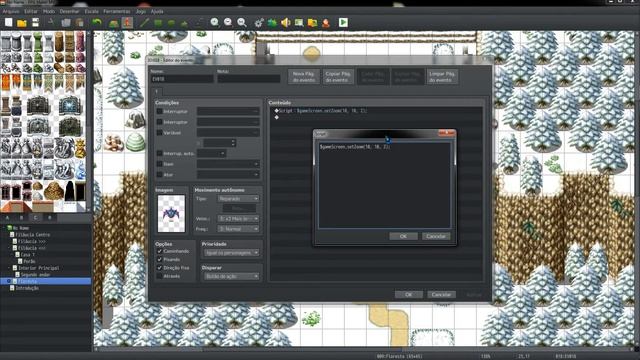
Task: Open the Desenhar menu
Action: [x=69, y=11]
